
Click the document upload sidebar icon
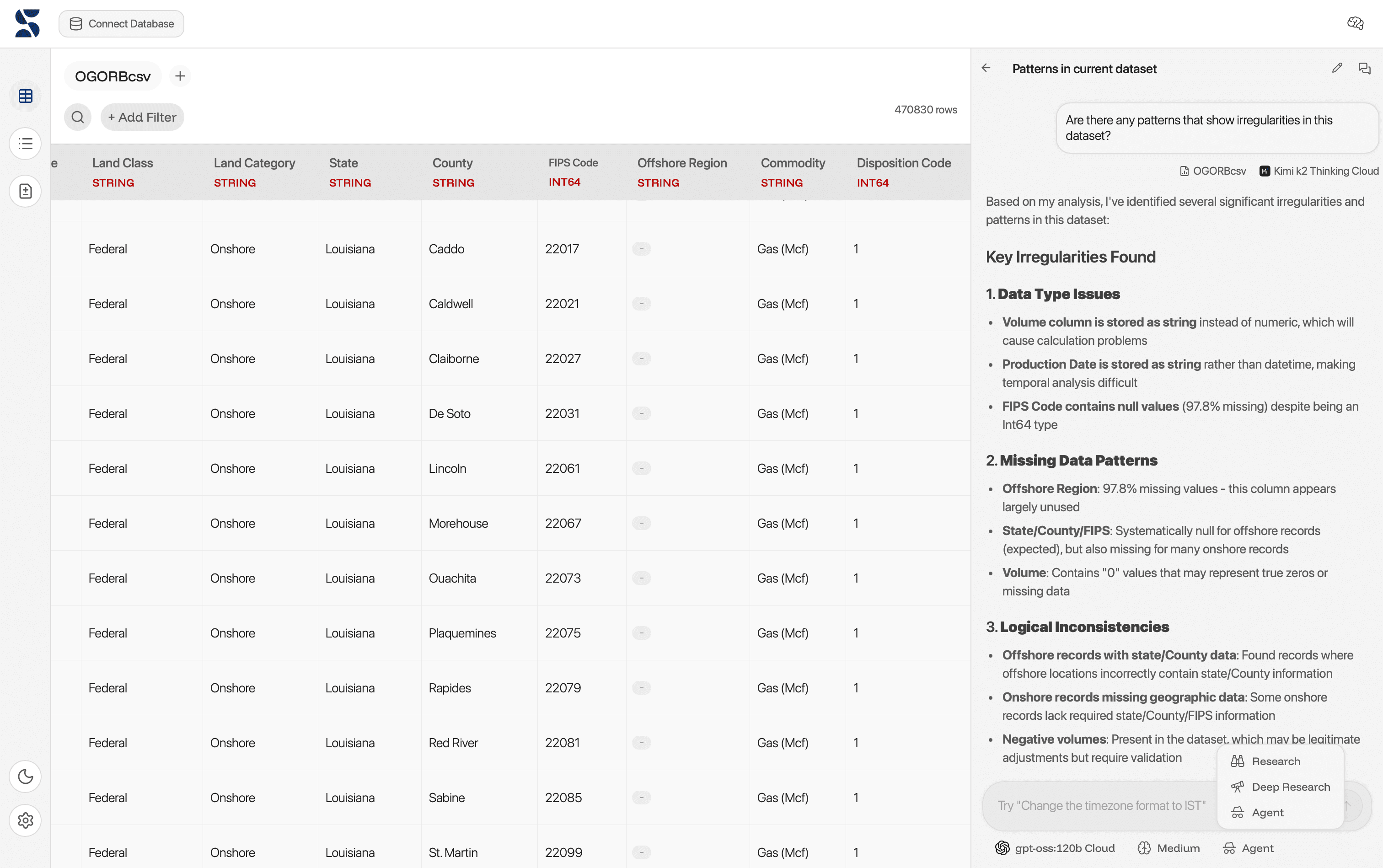(25, 191)
